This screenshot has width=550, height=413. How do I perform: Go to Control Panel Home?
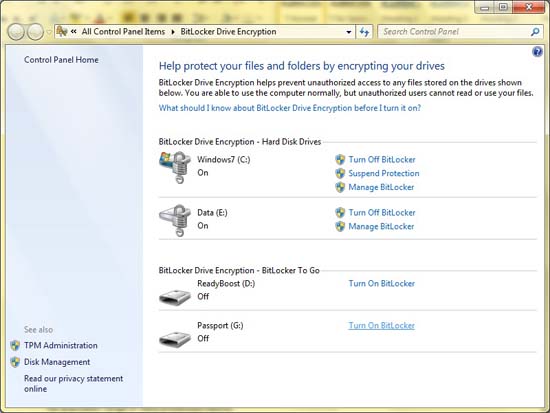click(61, 60)
